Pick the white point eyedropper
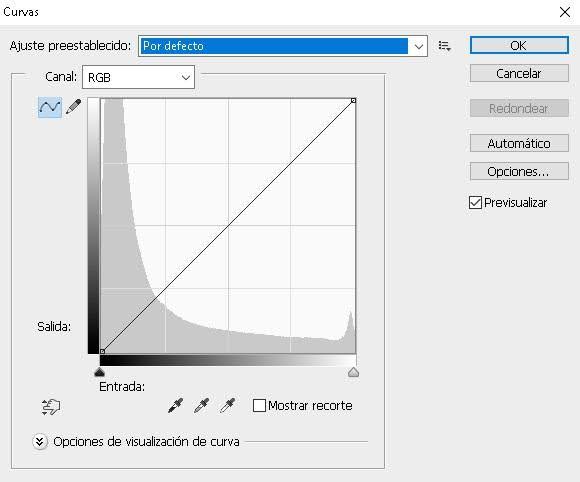The image size is (580, 482). tap(227, 405)
